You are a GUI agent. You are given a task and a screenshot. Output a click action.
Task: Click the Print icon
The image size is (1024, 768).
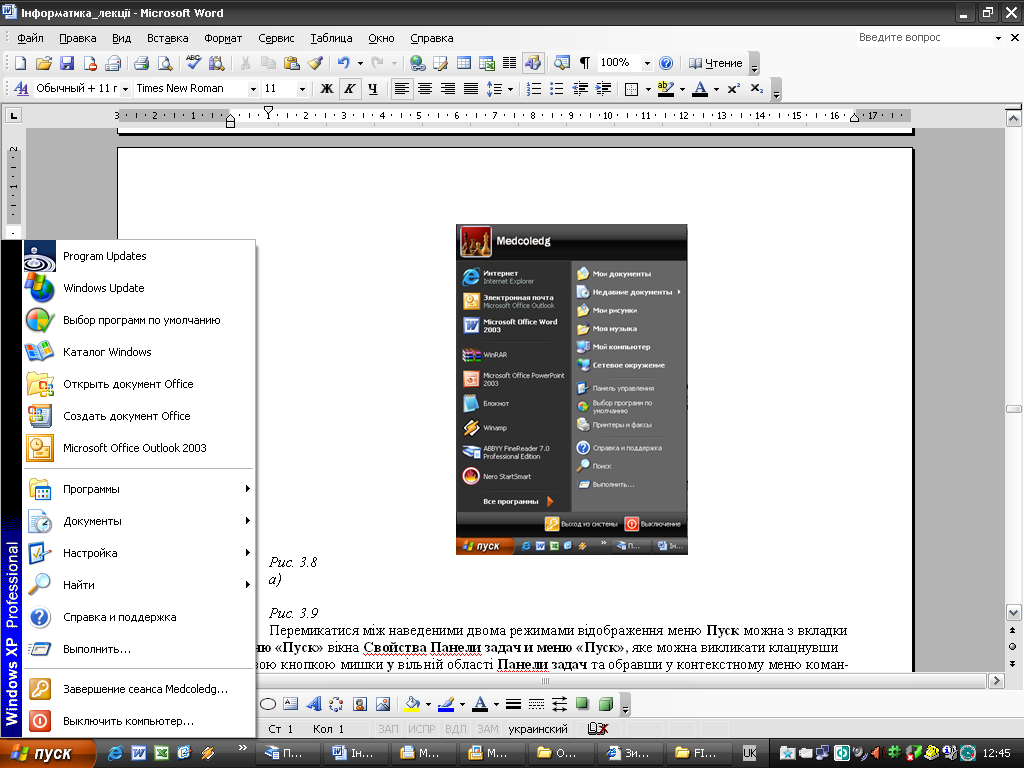pyautogui.click(x=141, y=63)
